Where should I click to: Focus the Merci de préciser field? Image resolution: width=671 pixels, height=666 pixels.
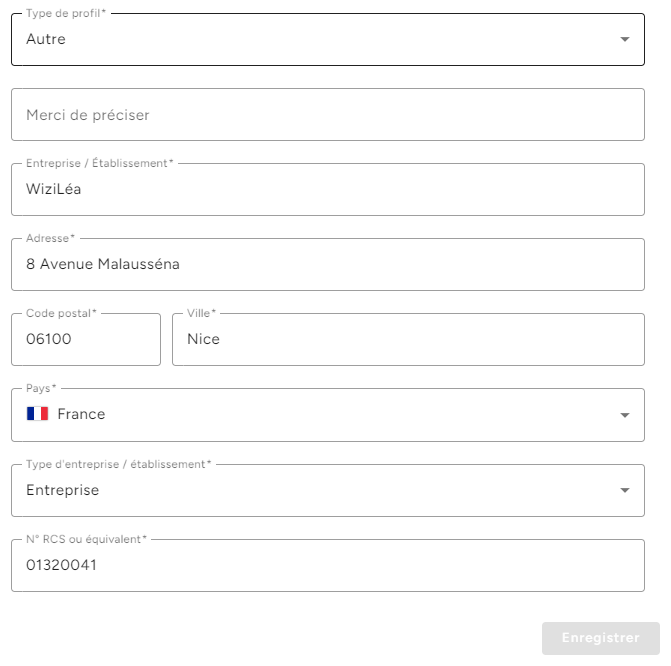pyautogui.click(x=328, y=115)
